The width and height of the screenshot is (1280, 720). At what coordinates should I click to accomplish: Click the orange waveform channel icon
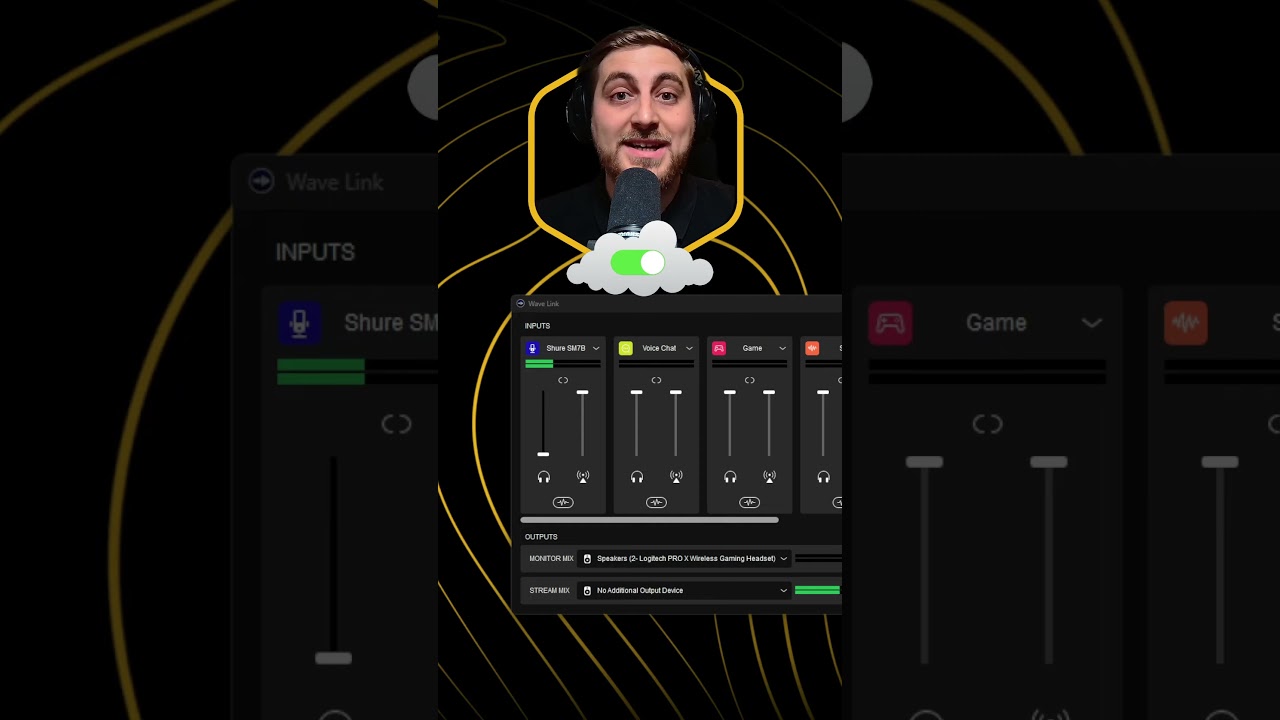[812, 348]
